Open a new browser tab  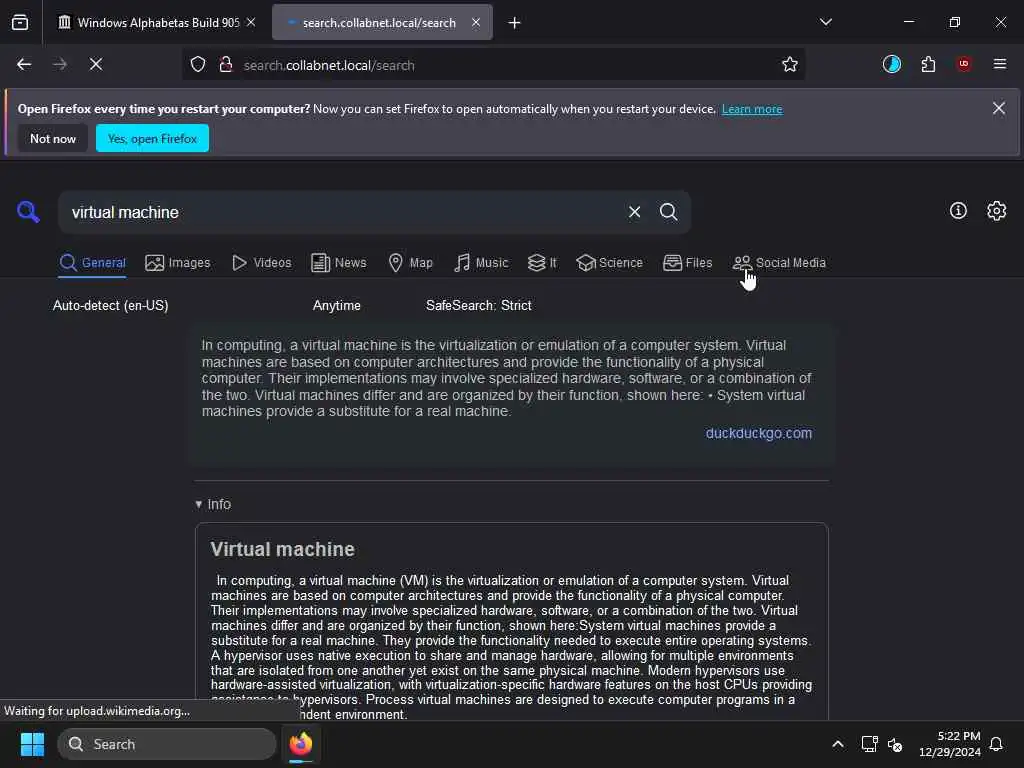tap(515, 23)
